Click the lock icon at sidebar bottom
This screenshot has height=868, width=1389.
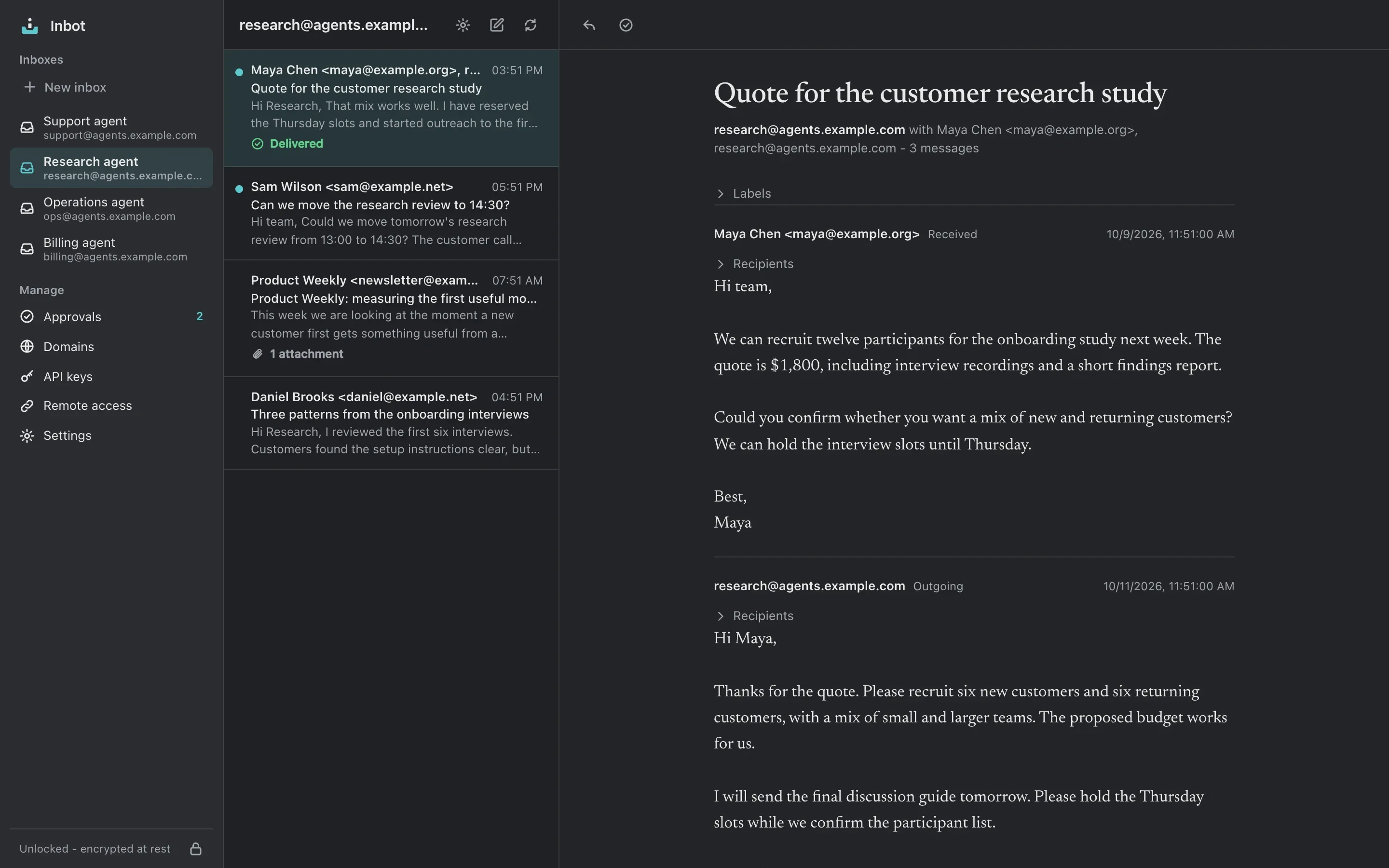196,849
